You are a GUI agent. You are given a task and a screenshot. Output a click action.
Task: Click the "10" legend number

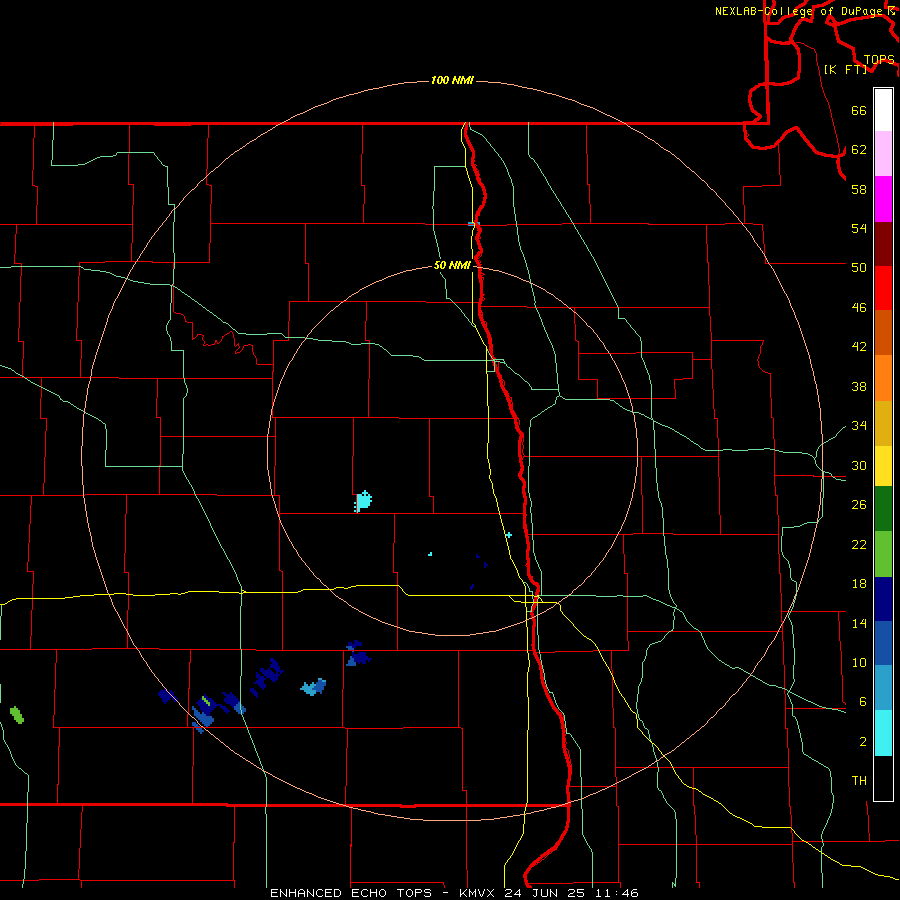859,662
